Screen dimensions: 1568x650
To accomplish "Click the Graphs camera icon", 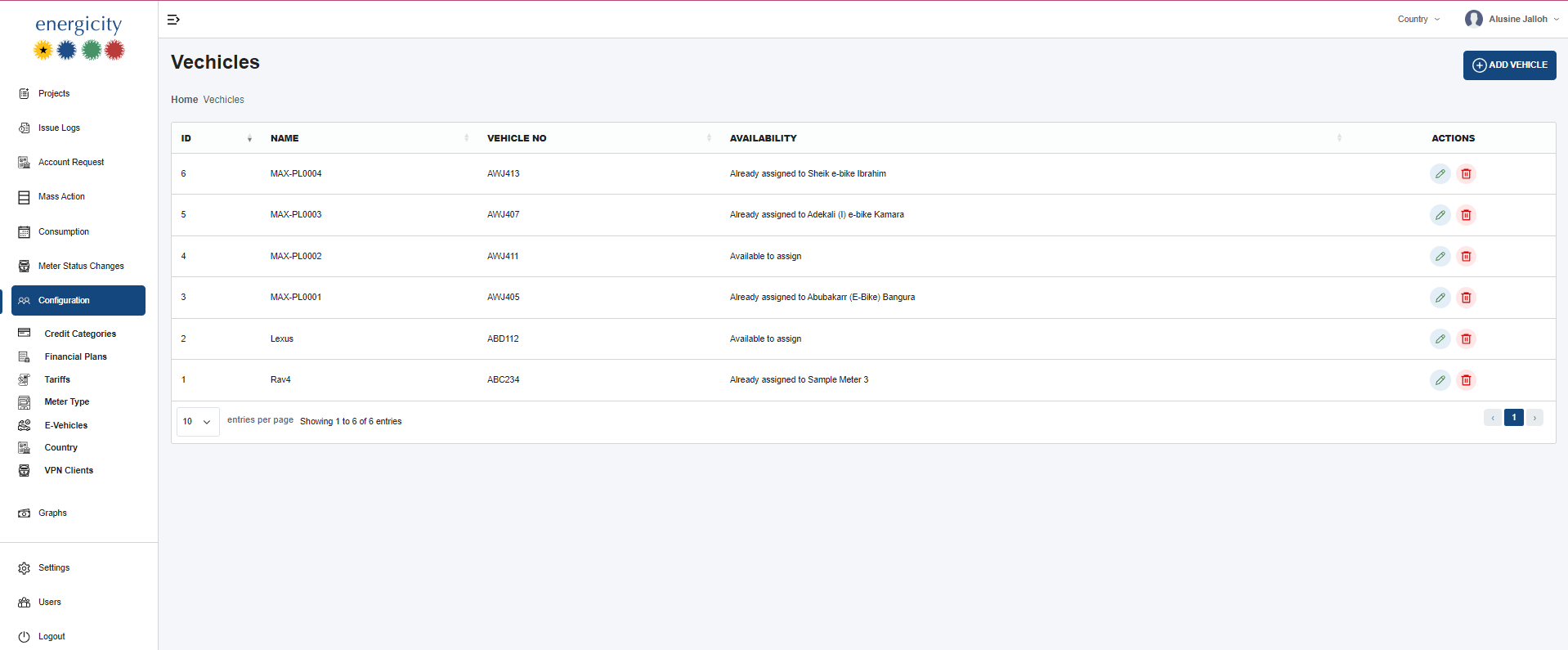I will (24, 513).
